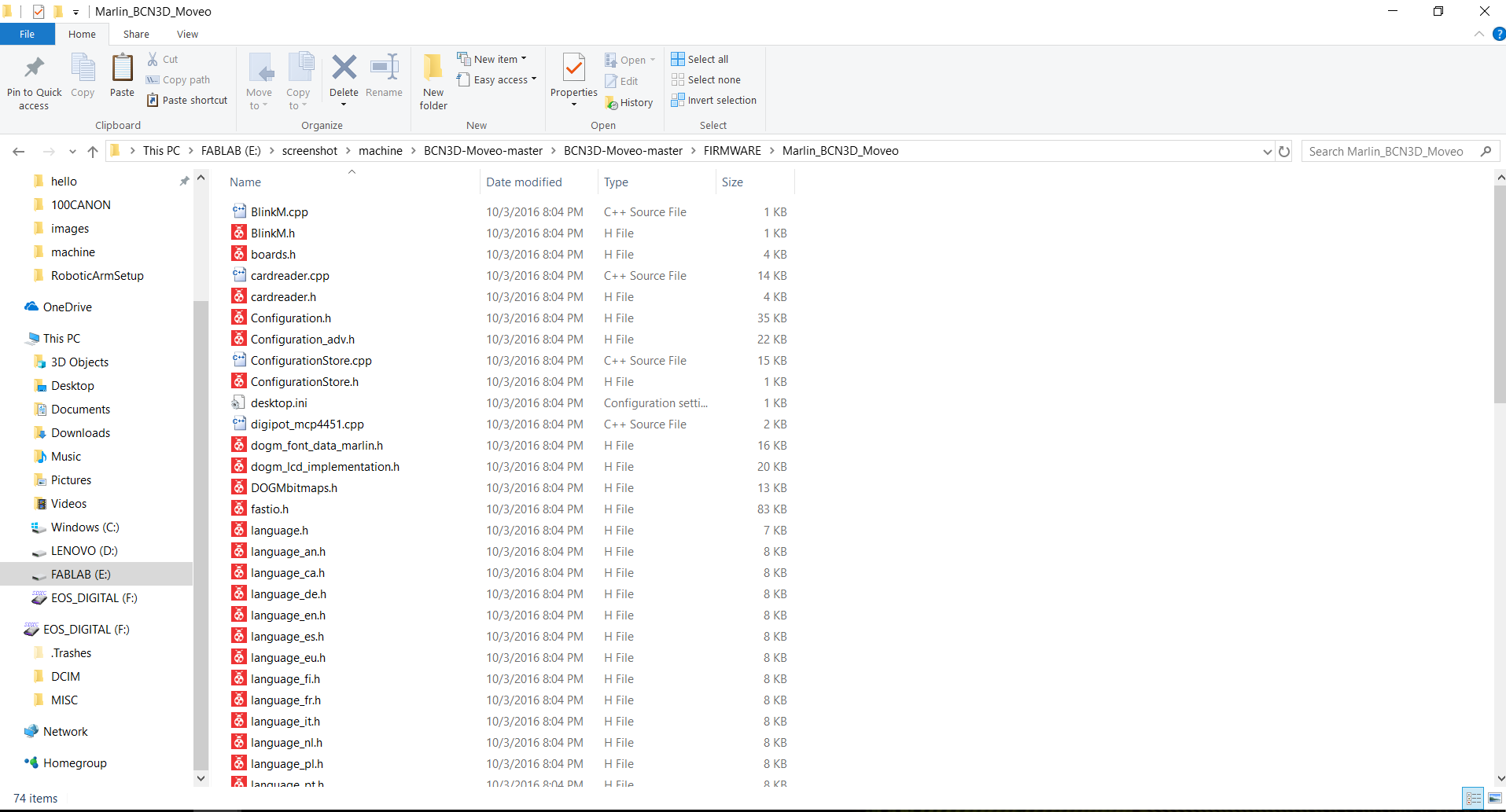Viewport: 1506px width, 812px height.
Task: Click the Move to icon
Action: point(260,68)
